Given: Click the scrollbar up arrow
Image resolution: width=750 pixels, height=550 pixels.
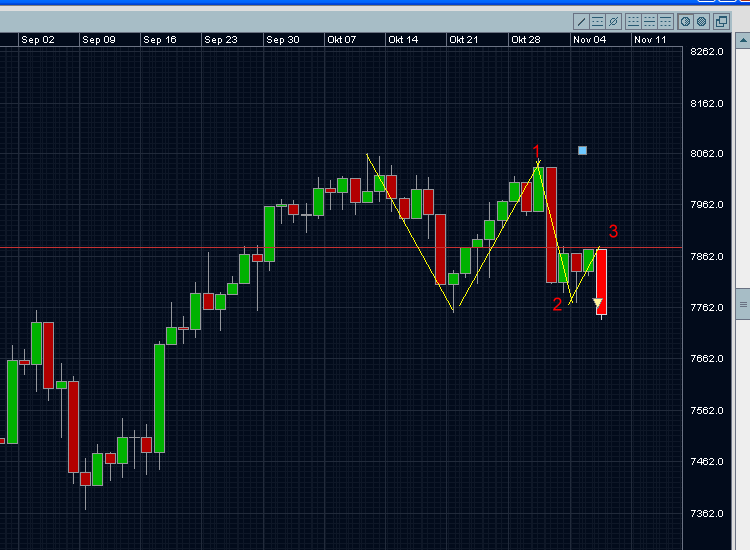Looking at the screenshot, I should [x=743, y=40].
